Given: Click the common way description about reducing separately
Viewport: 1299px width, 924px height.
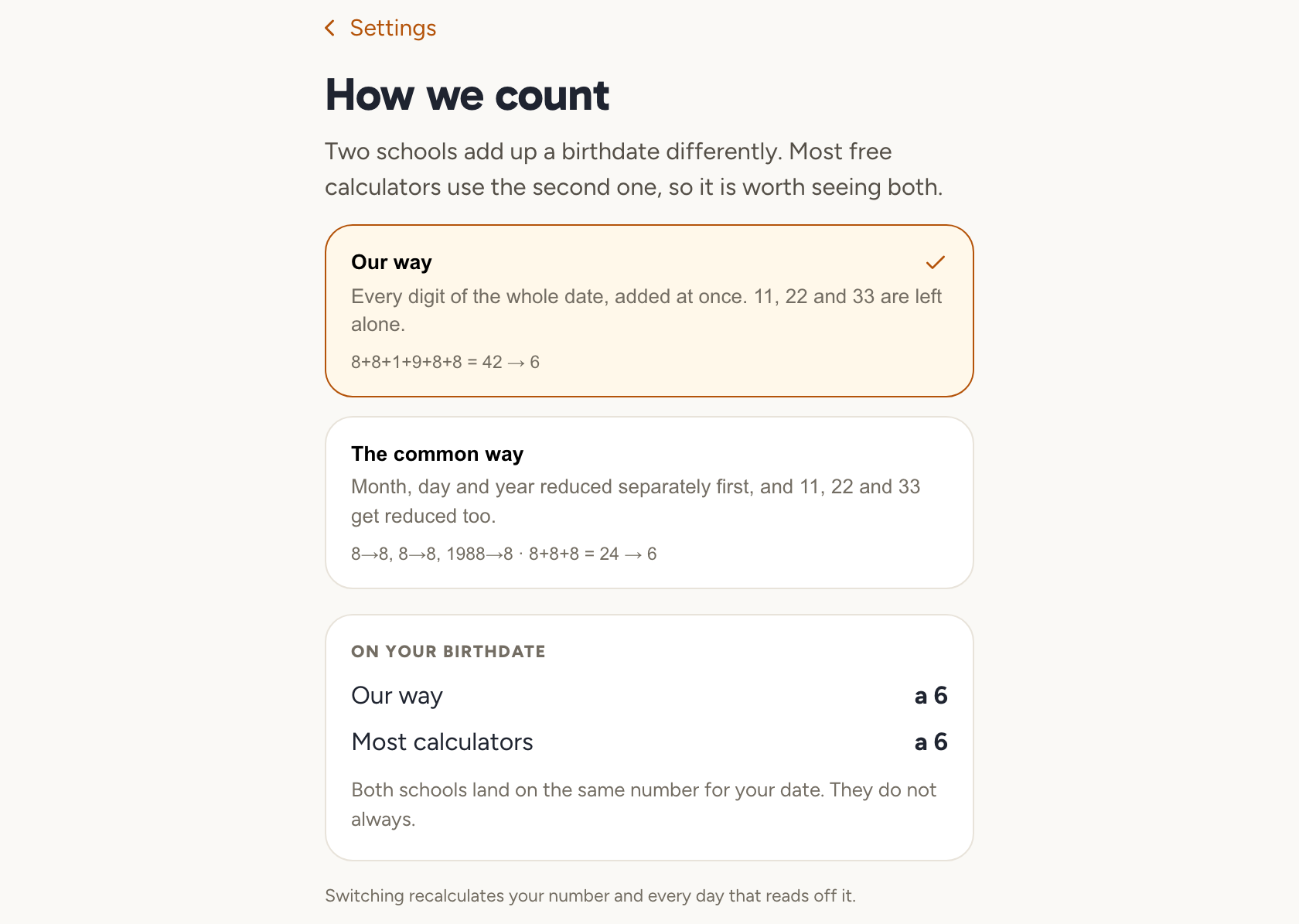Looking at the screenshot, I should pyautogui.click(x=636, y=501).
